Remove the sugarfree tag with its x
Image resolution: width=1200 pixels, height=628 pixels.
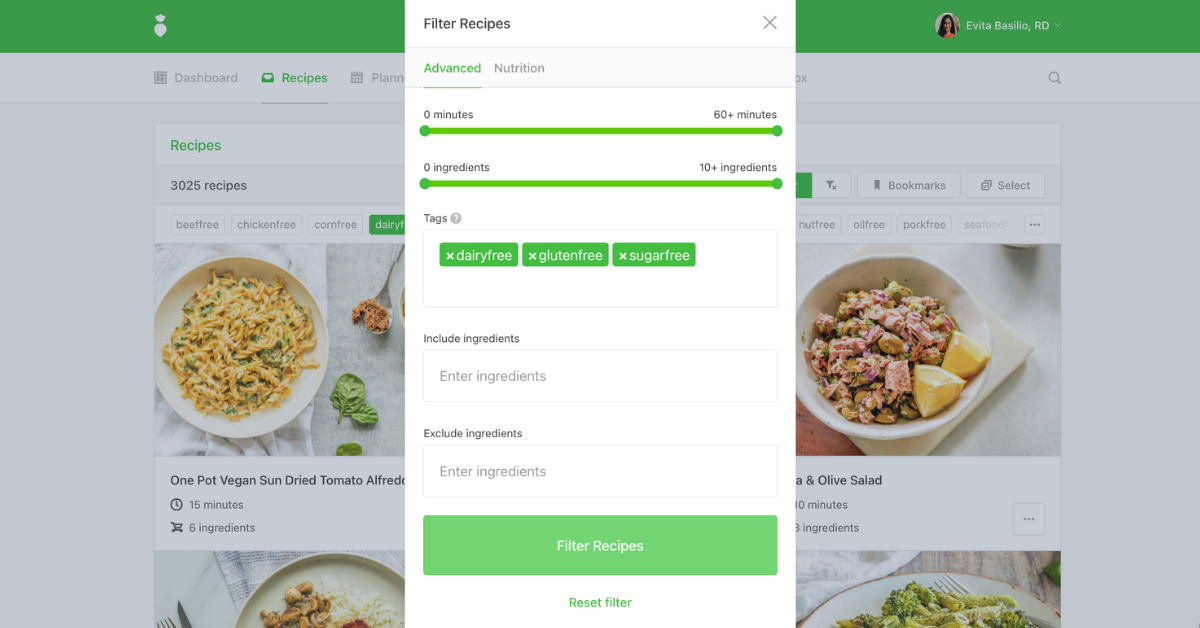[x=623, y=256]
